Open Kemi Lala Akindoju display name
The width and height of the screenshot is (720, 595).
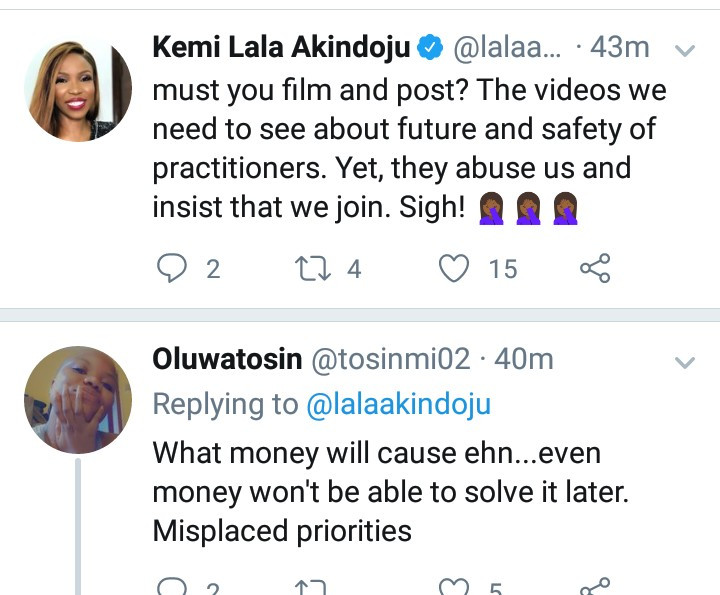[280, 46]
